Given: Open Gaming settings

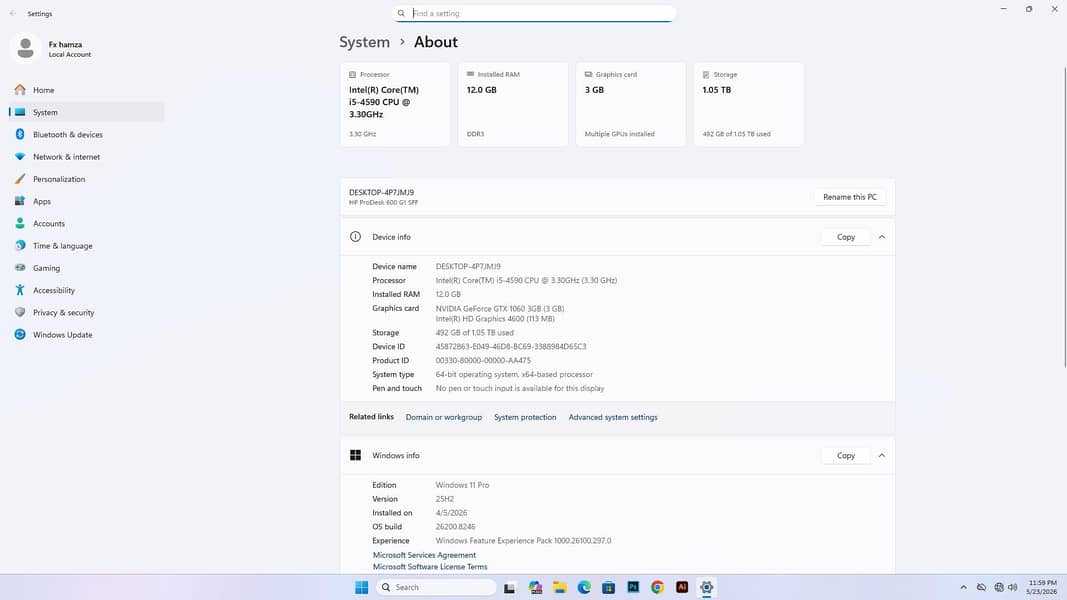Looking at the screenshot, I should click(86, 268).
